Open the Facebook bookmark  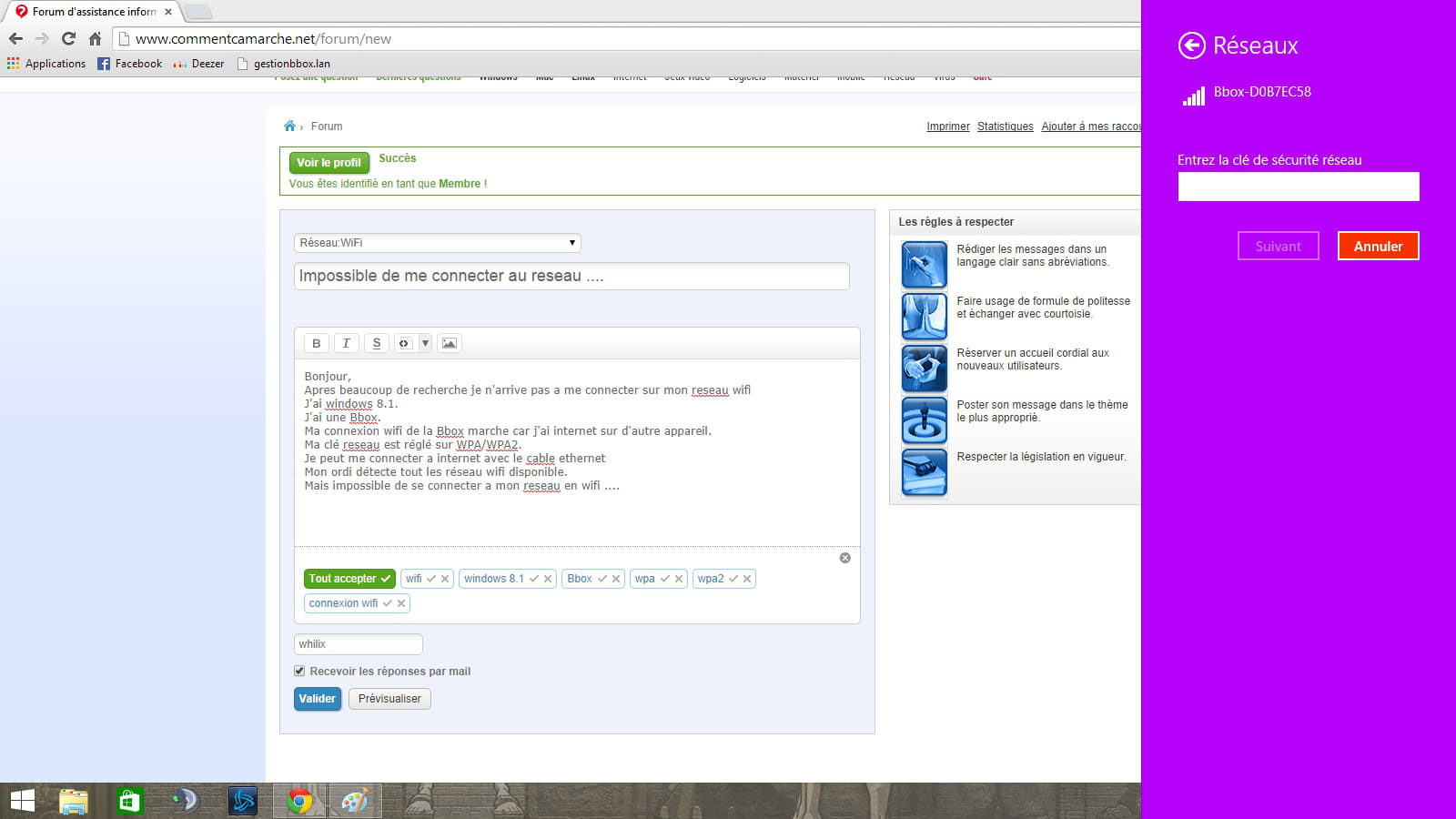129,64
